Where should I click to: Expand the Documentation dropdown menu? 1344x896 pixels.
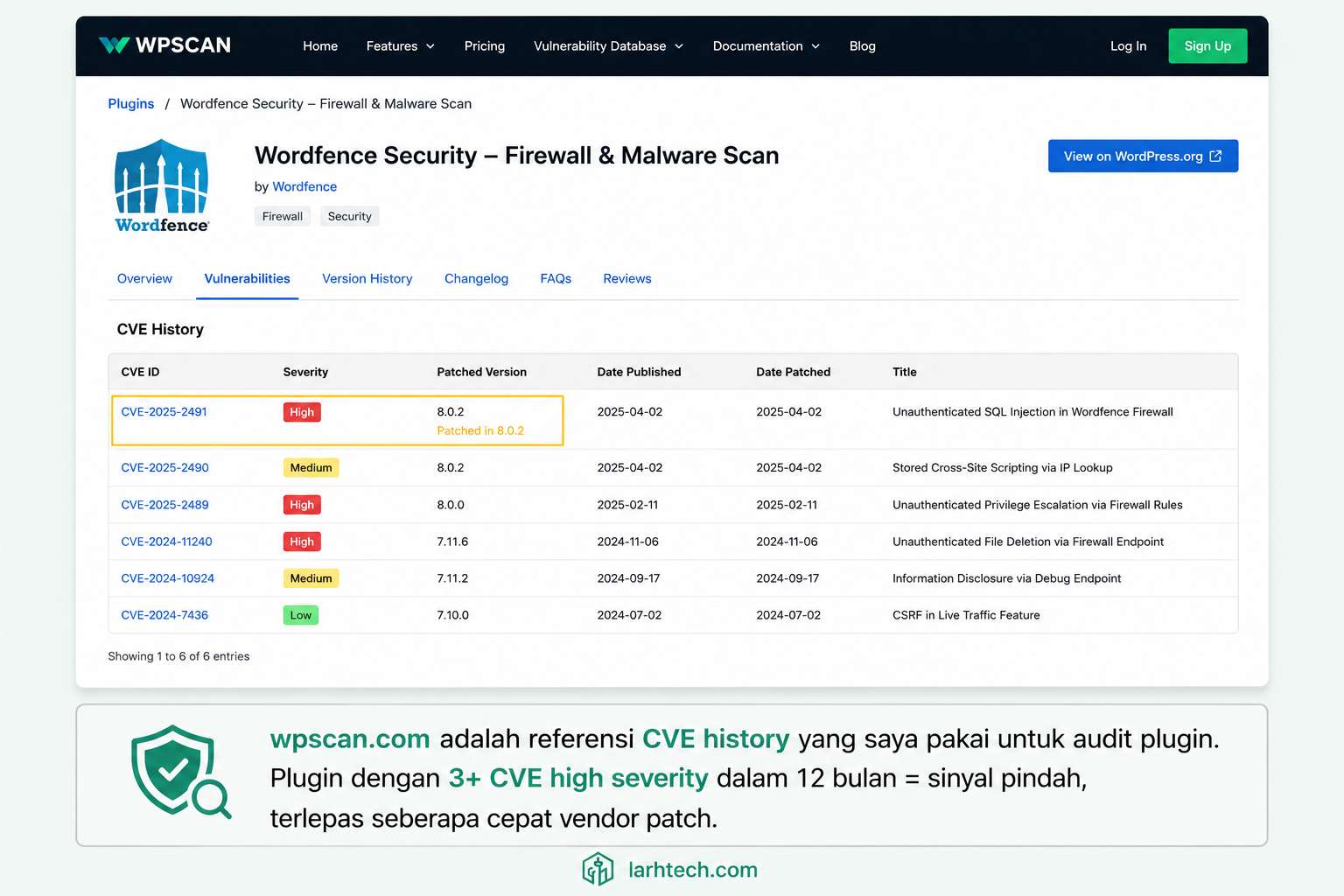(x=766, y=45)
